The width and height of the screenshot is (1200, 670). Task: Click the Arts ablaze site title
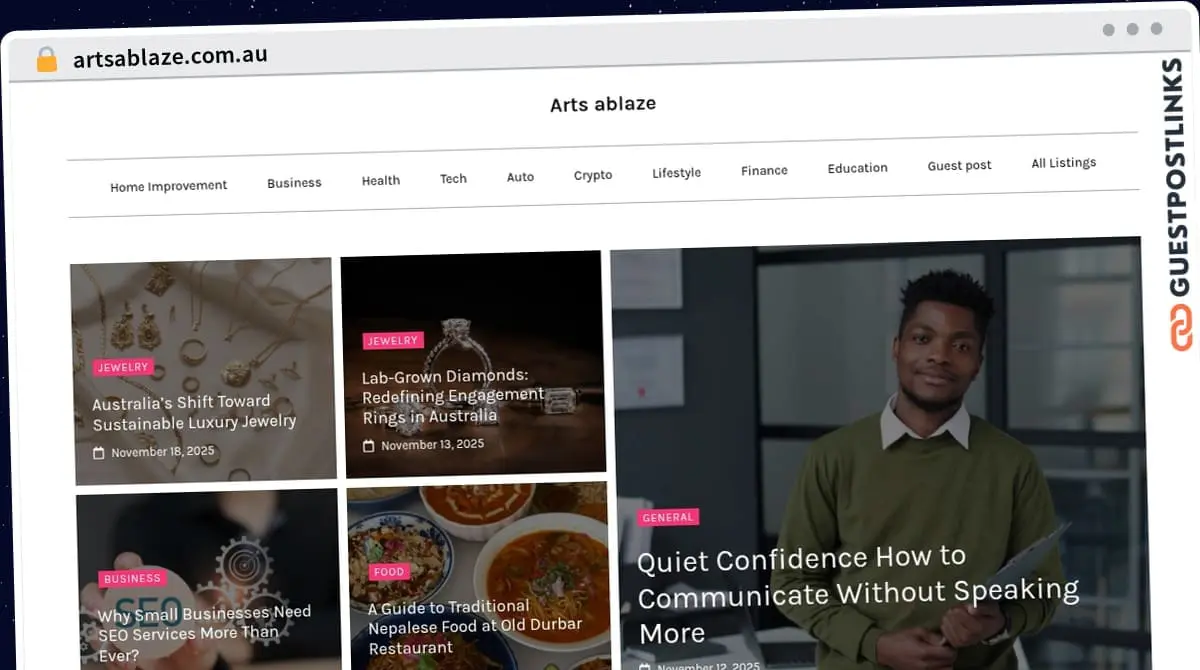point(603,104)
